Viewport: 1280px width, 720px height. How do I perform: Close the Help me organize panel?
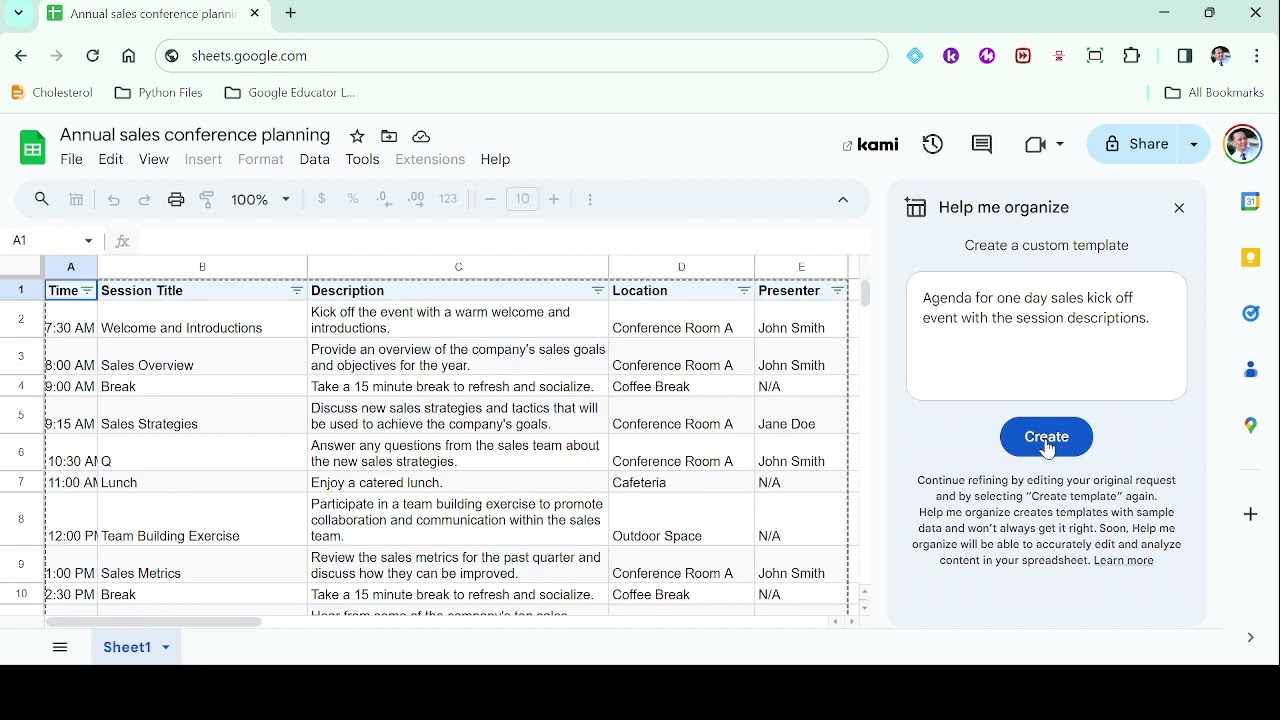tap(1180, 209)
